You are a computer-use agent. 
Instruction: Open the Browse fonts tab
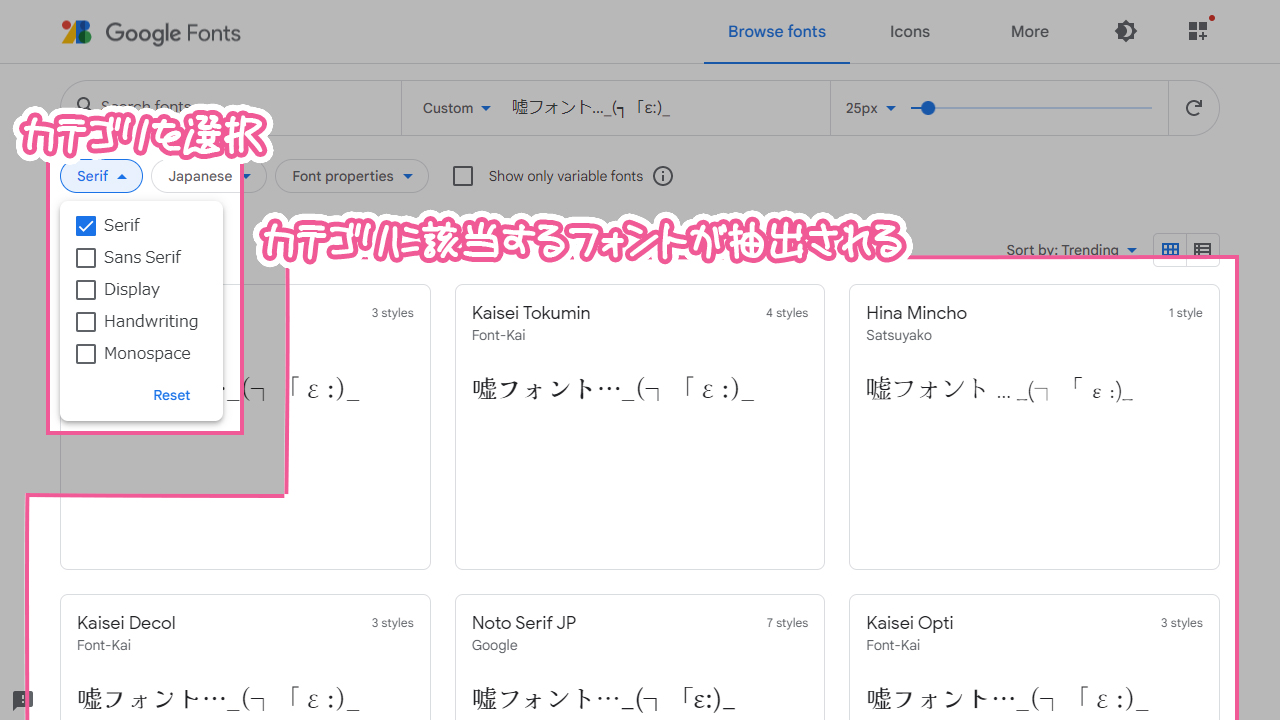(777, 32)
